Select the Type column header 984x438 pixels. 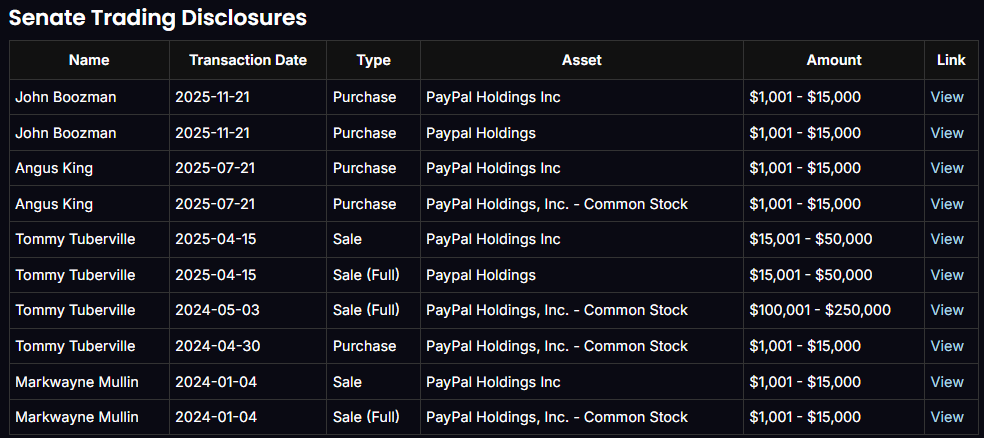click(x=373, y=60)
